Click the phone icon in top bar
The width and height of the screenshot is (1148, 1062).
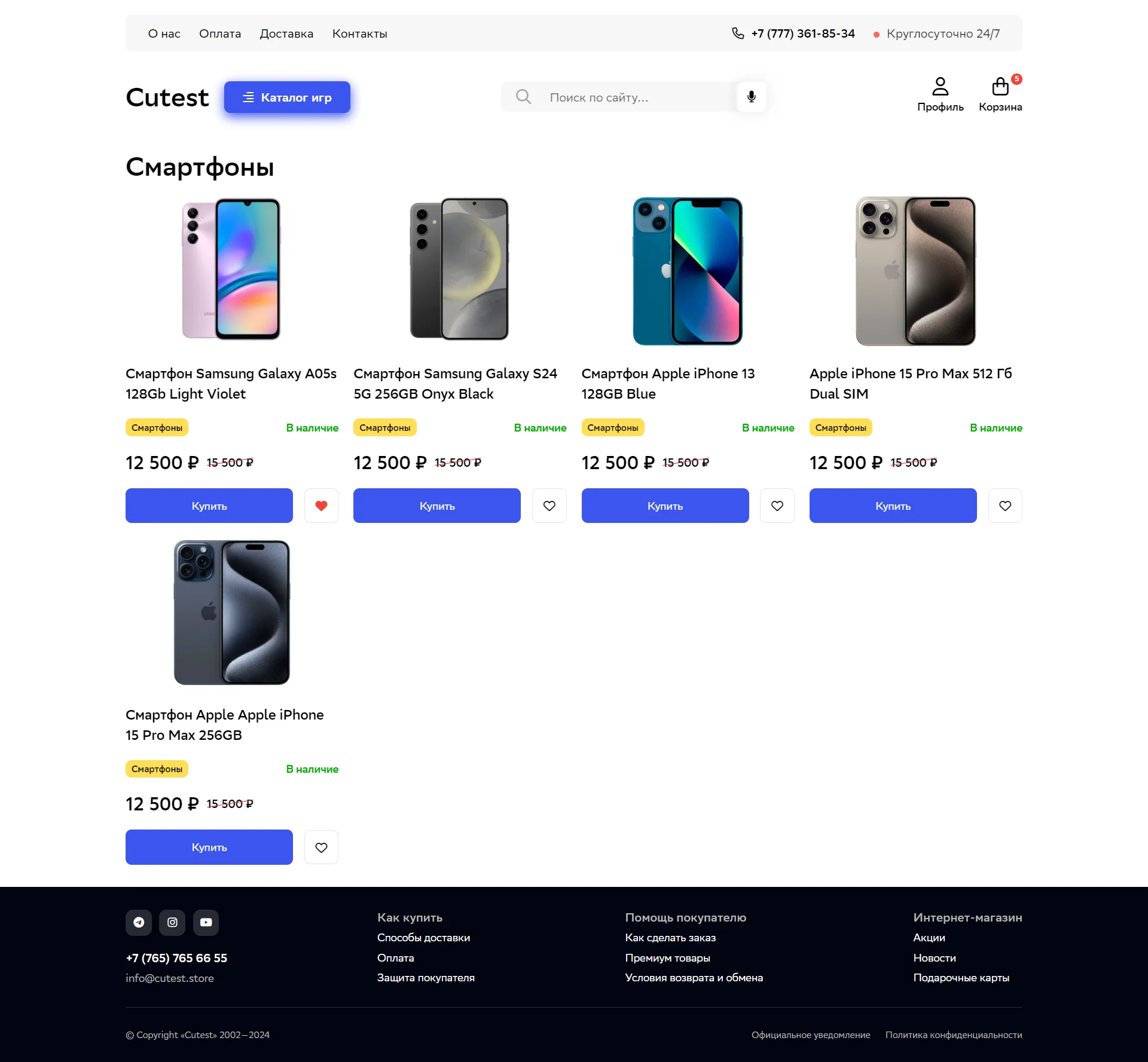pyautogui.click(x=738, y=33)
